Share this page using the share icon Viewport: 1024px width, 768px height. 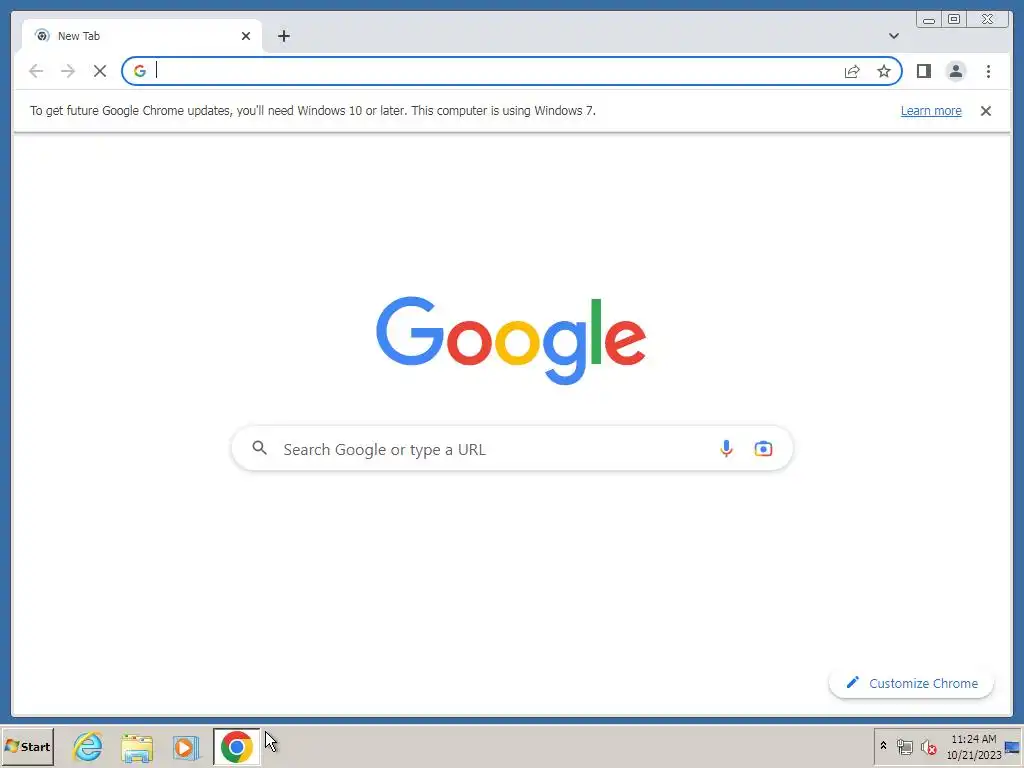tap(852, 71)
